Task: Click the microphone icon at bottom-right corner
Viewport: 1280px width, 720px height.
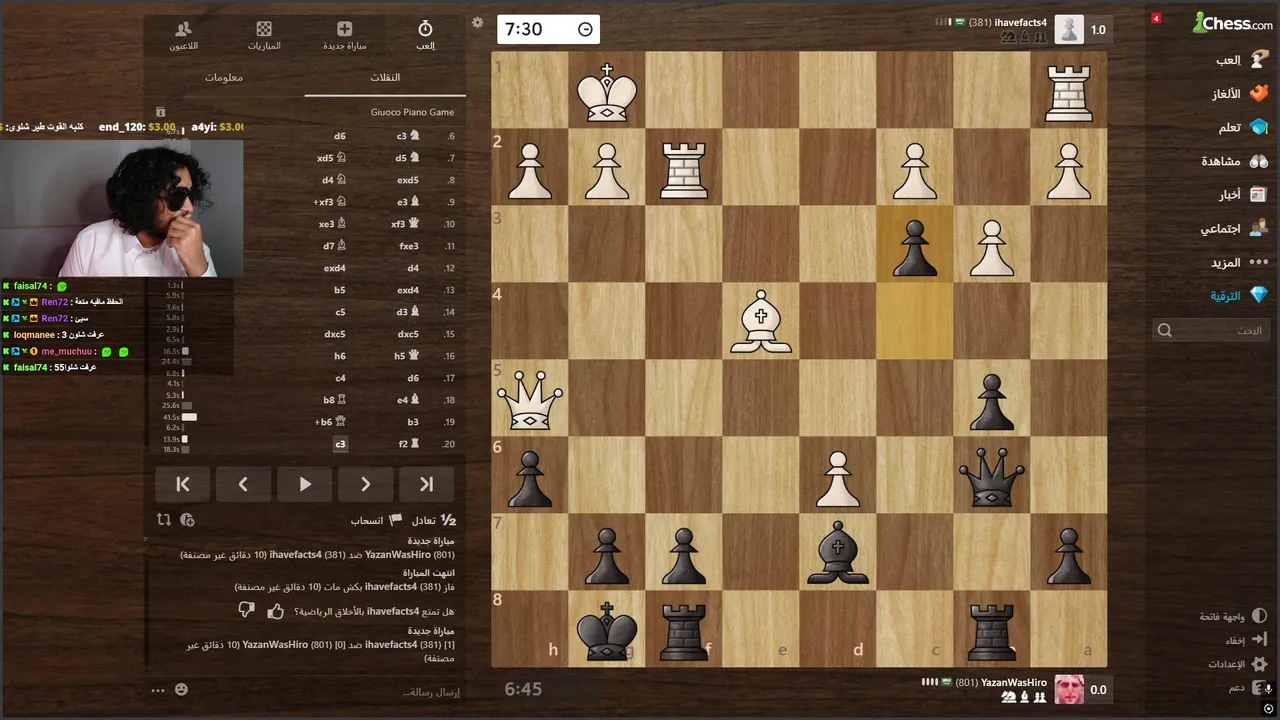Action: pyautogui.click(x=1268, y=688)
